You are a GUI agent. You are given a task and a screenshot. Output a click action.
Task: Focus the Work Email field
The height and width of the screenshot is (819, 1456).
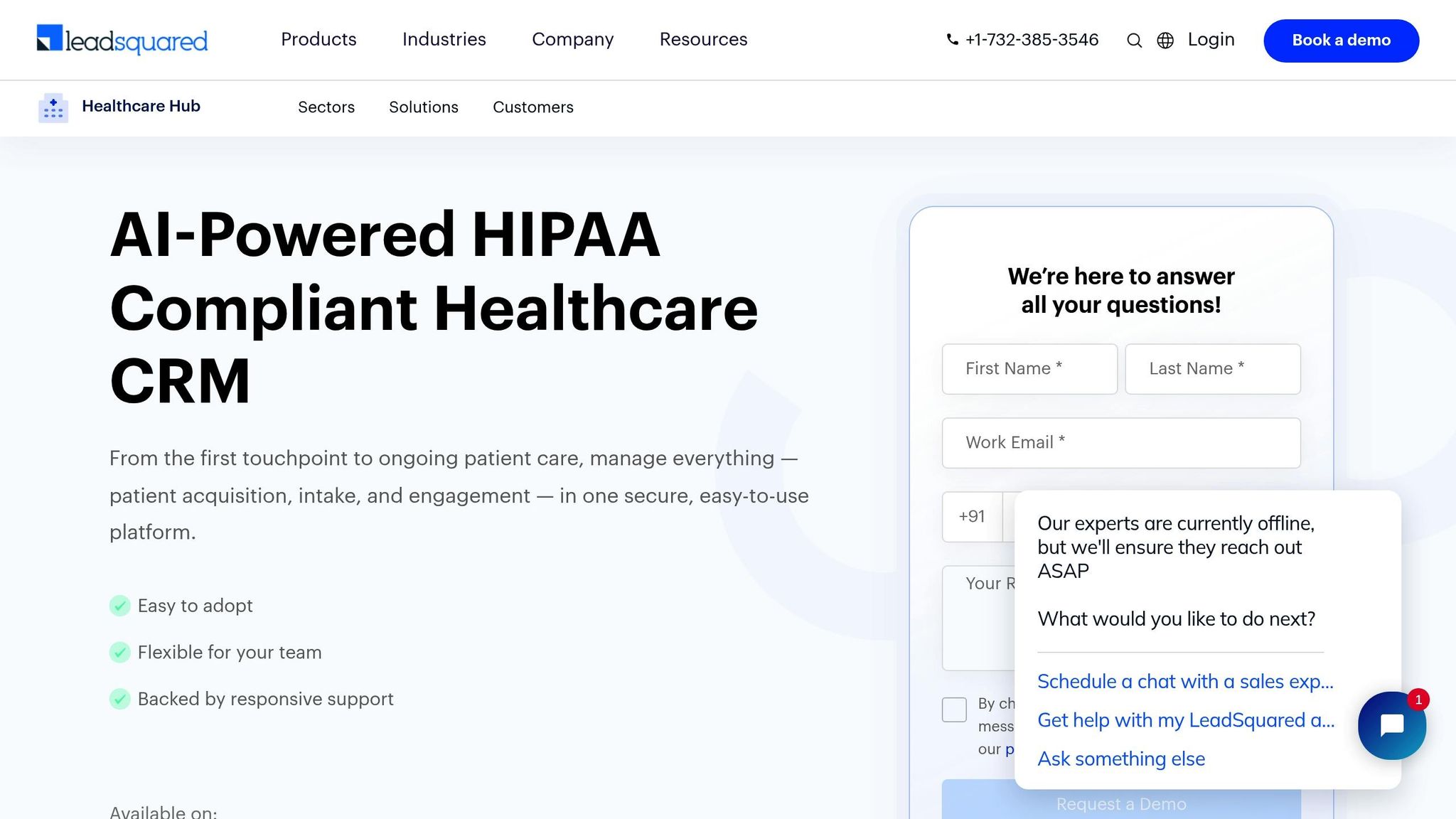[x=1121, y=443]
